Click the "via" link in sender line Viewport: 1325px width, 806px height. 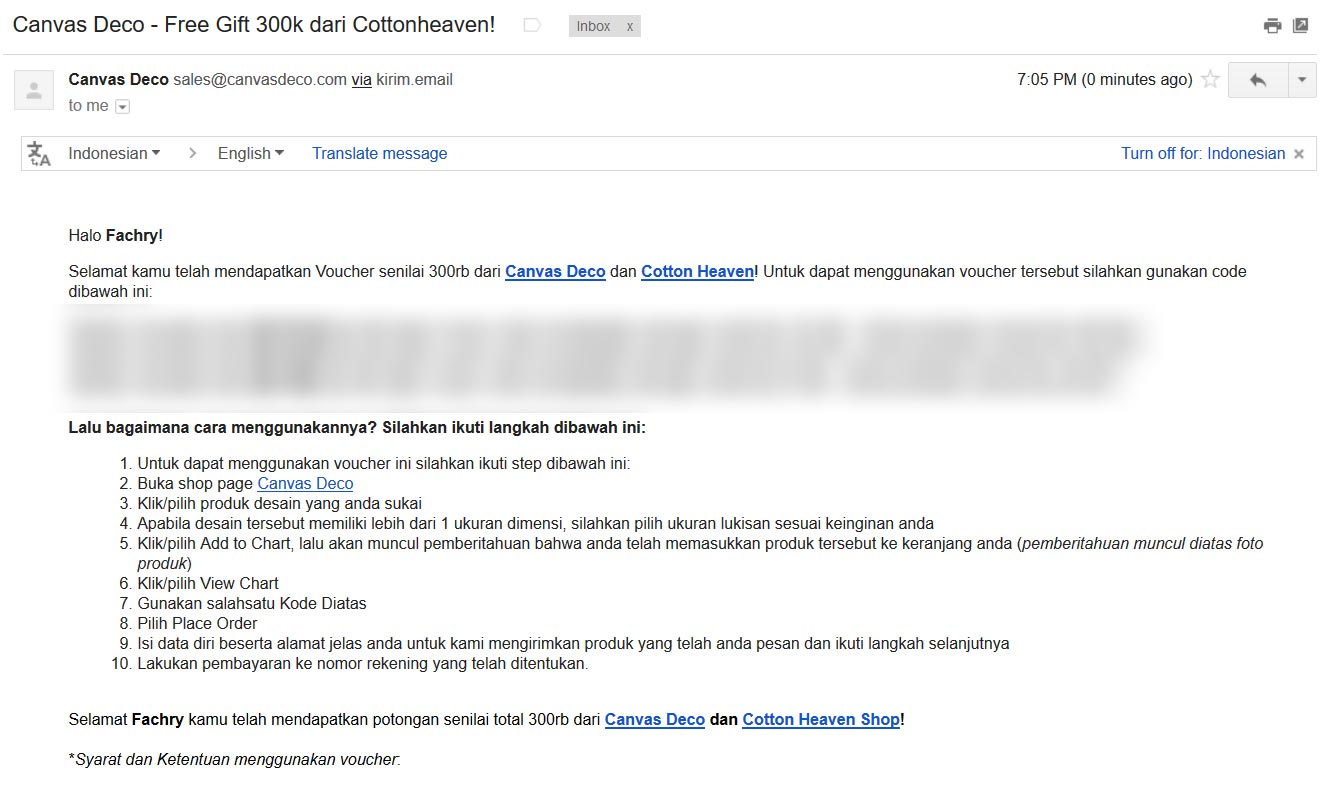click(361, 80)
